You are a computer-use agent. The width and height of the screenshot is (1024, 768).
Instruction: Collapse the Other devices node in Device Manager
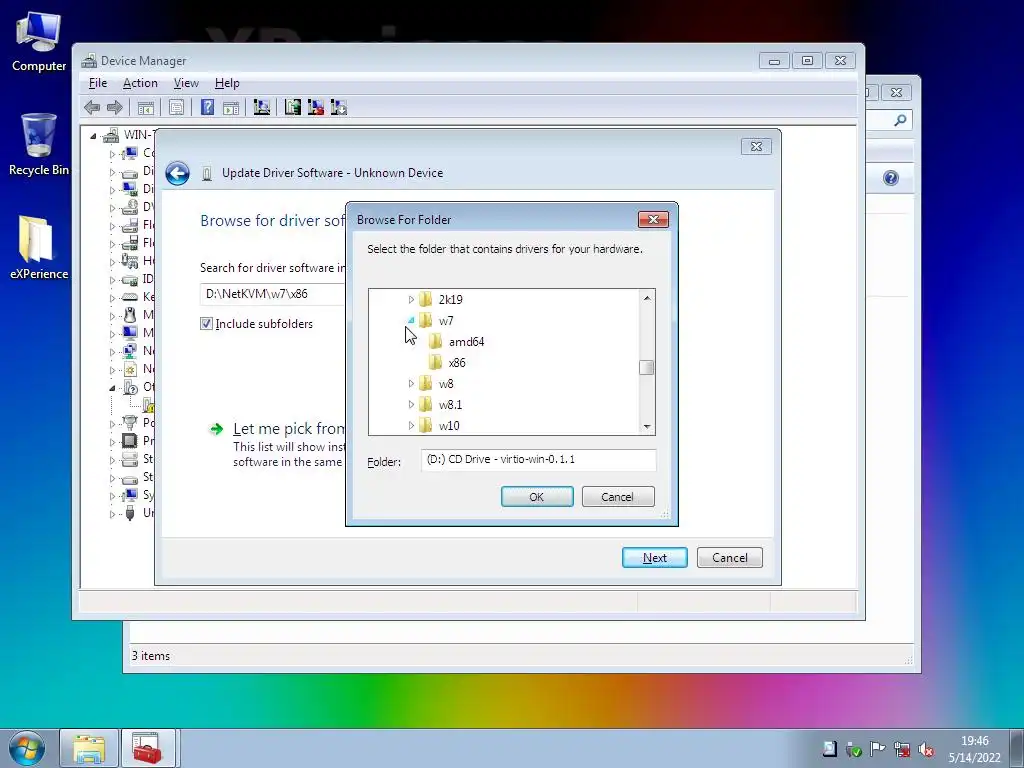[x=112, y=388]
